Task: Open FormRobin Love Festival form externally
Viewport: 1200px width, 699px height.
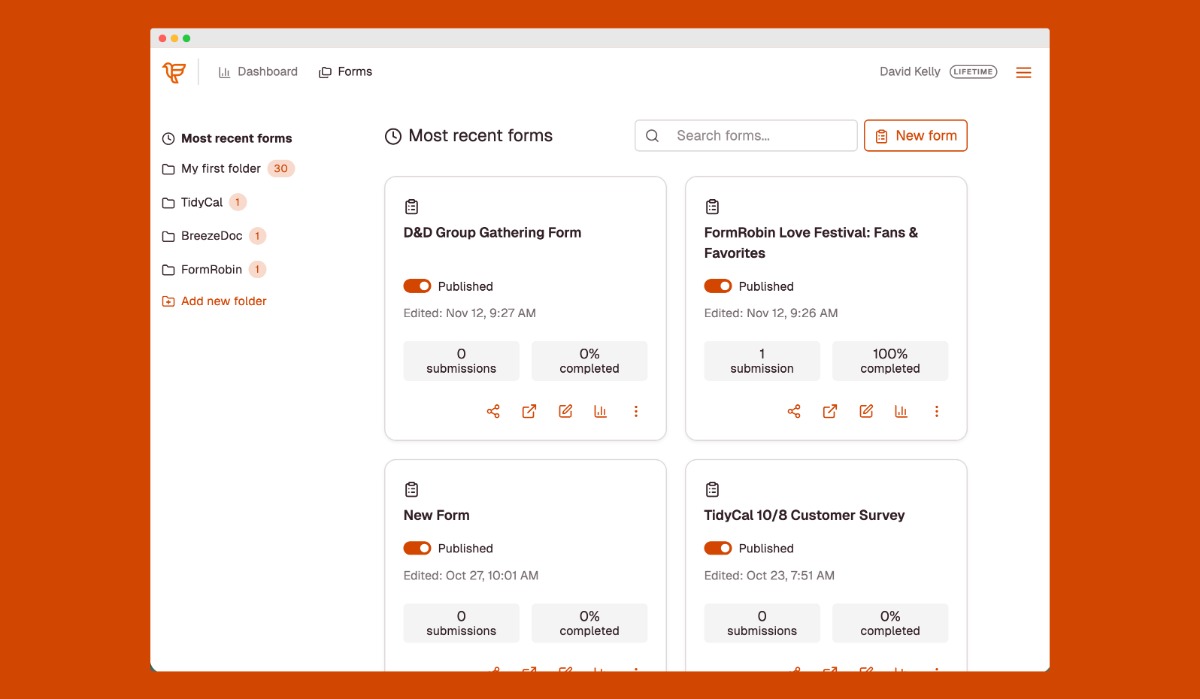Action: coord(830,411)
